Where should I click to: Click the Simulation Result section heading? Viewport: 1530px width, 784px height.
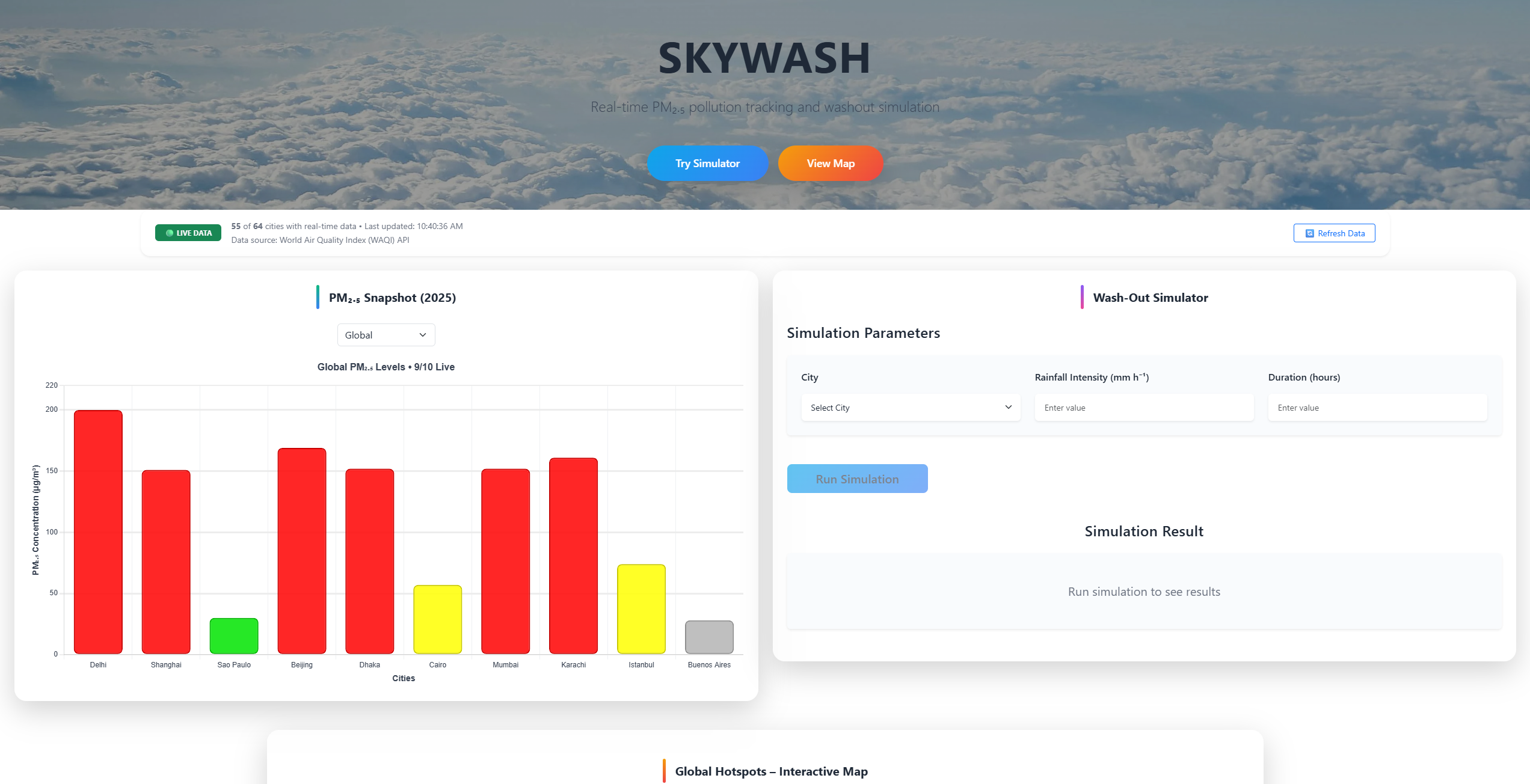tap(1143, 531)
